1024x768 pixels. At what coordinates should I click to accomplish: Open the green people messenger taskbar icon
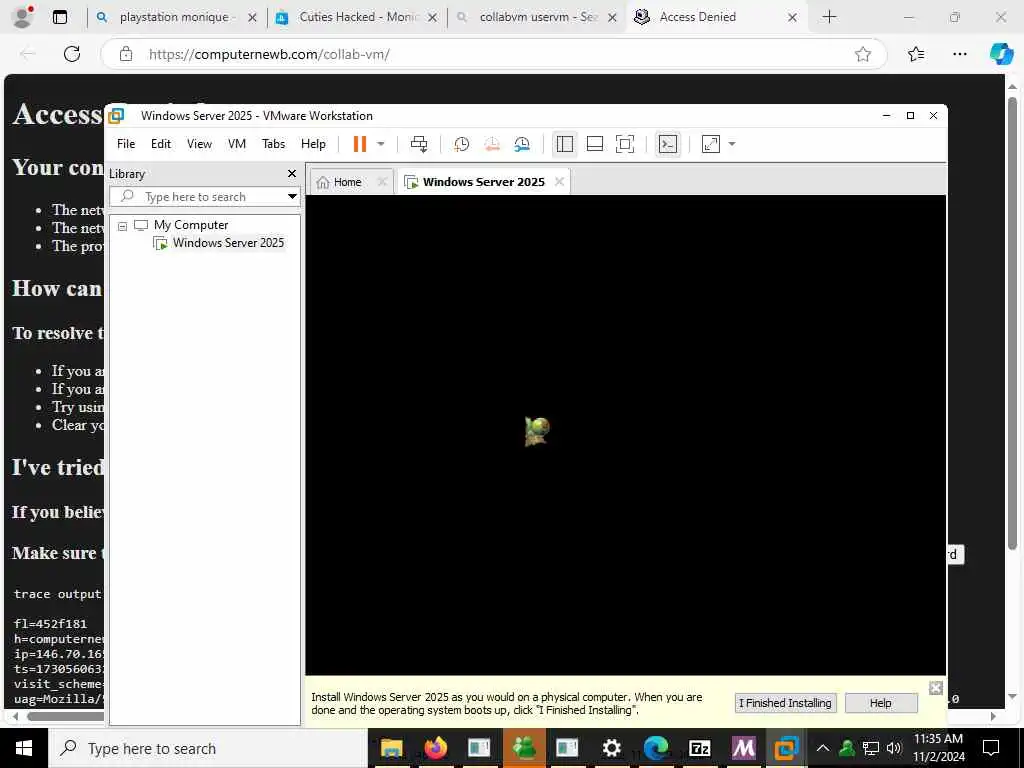click(x=524, y=748)
